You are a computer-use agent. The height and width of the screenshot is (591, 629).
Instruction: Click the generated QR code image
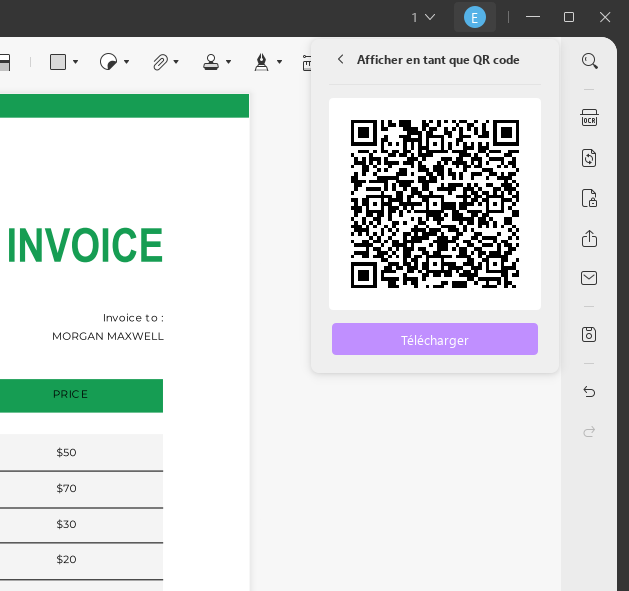pos(435,204)
